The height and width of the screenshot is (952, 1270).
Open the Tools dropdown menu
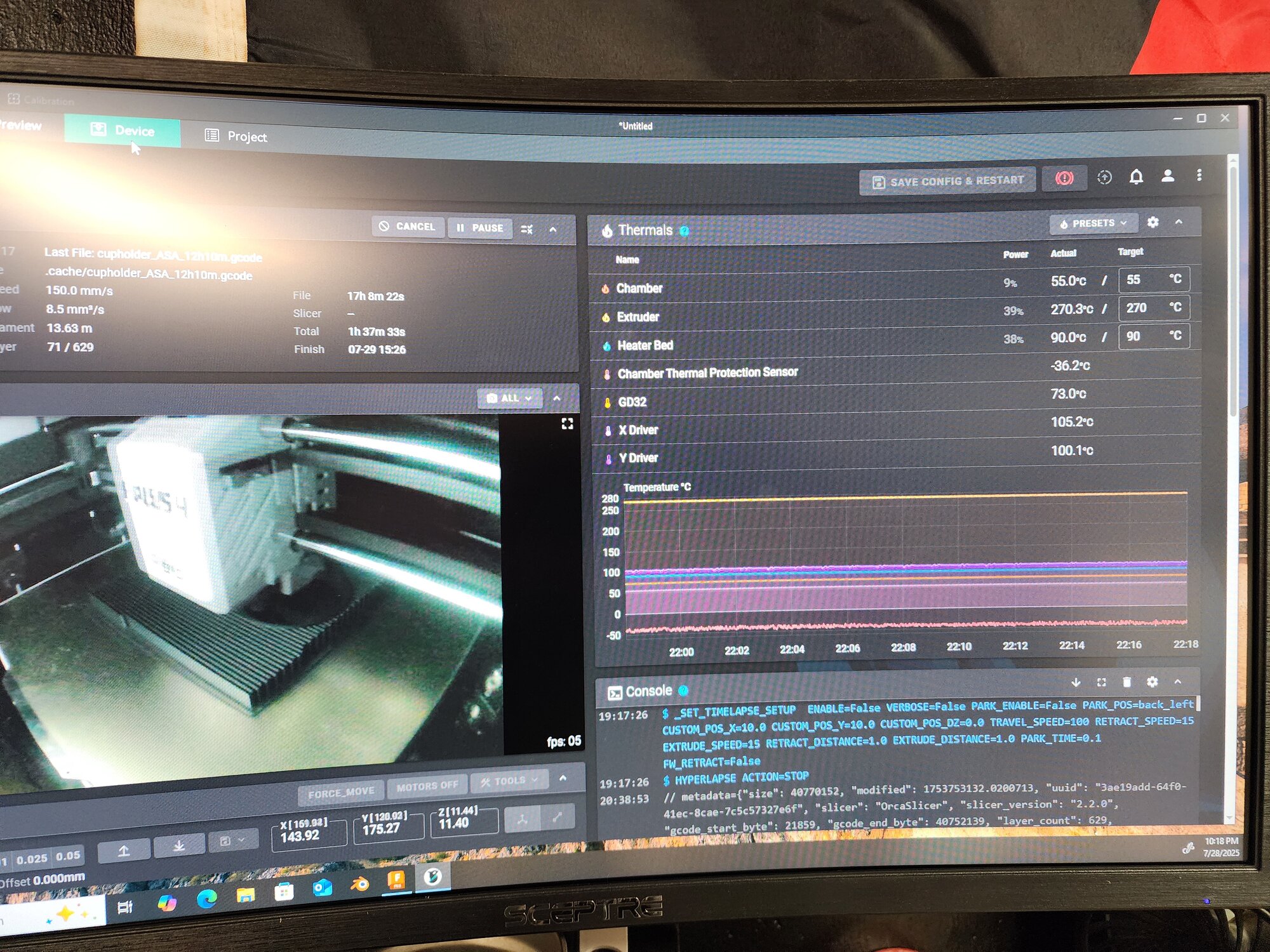point(509,781)
